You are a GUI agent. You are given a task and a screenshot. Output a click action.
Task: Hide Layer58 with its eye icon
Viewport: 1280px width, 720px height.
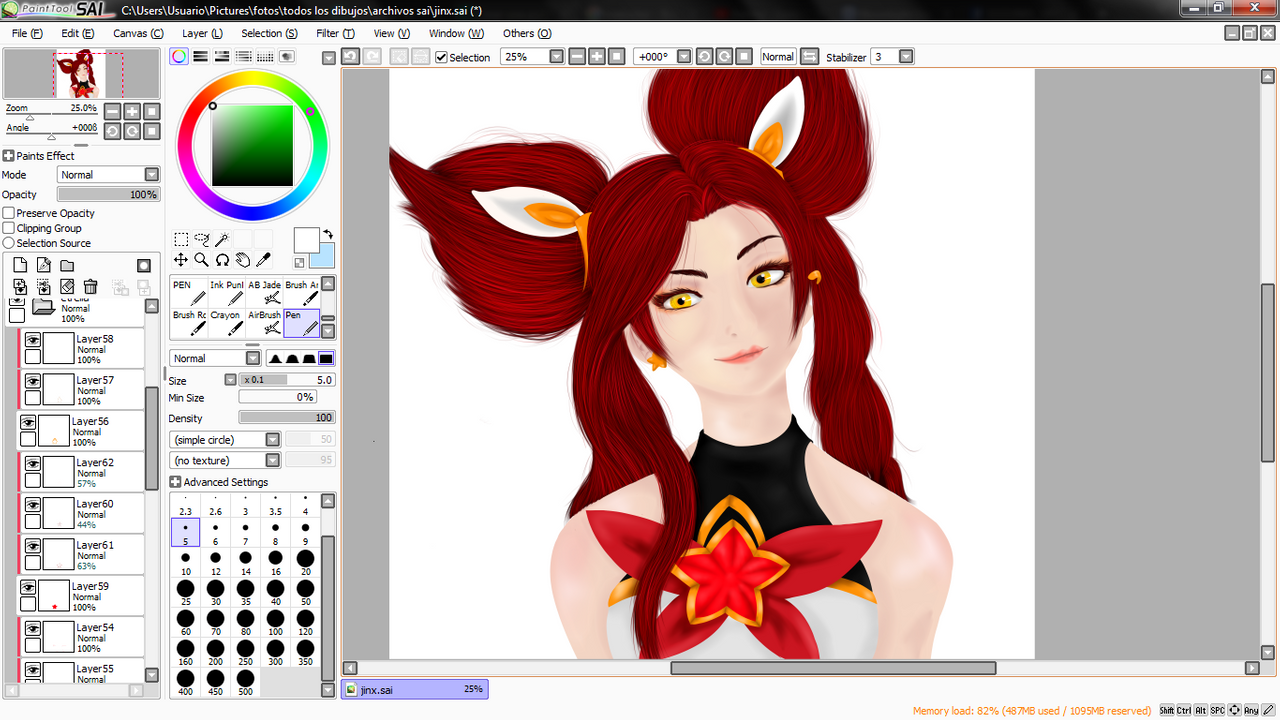[33, 340]
